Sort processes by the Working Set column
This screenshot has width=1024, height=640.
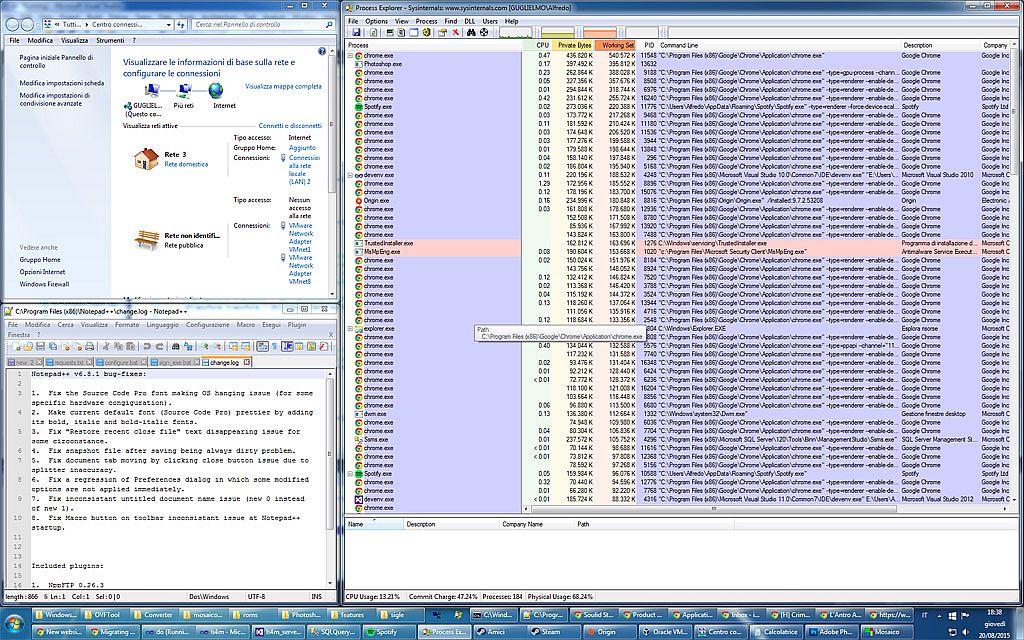coord(615,45)
